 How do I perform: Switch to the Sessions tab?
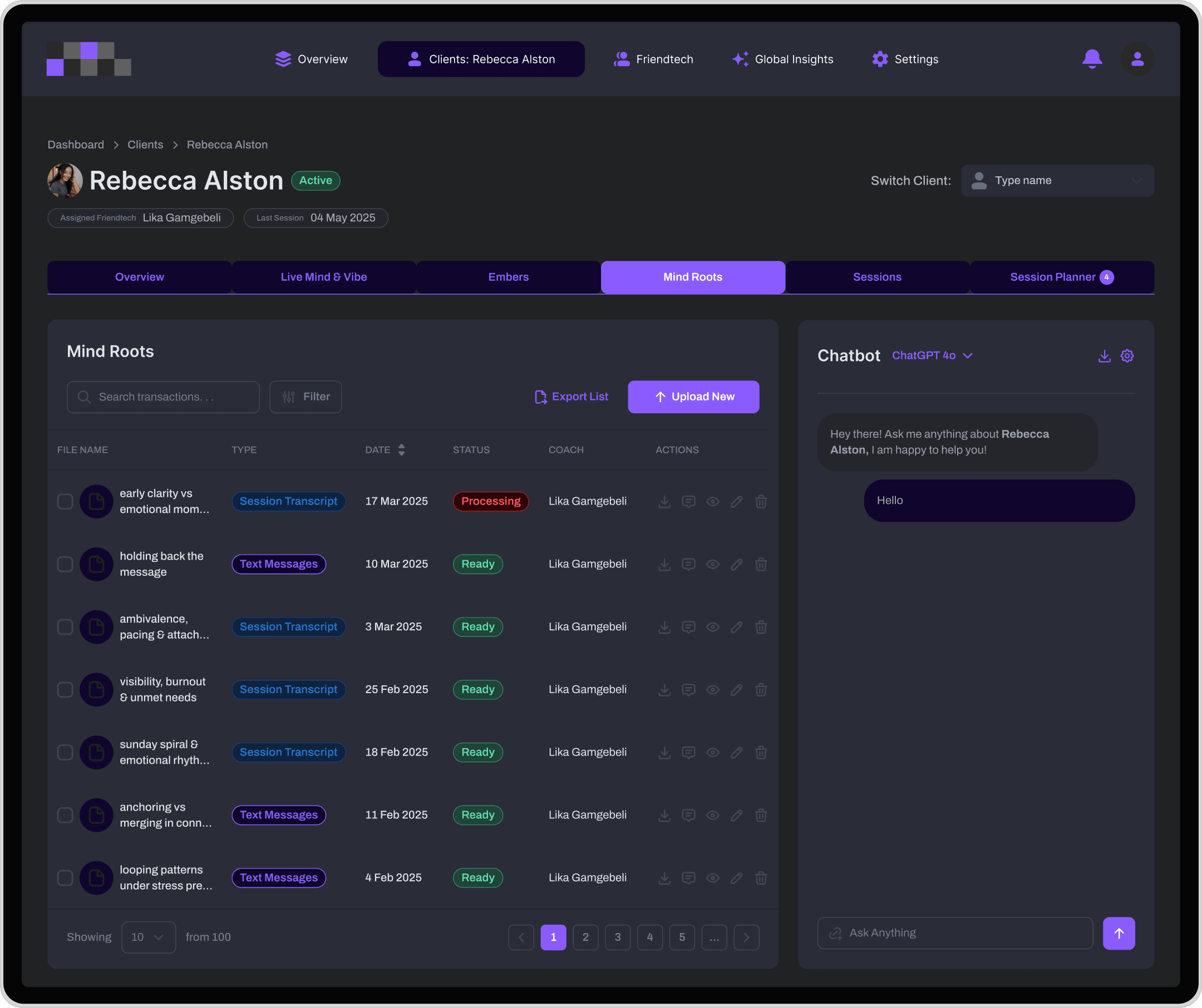pyautogui.click(x=877, y=278)
